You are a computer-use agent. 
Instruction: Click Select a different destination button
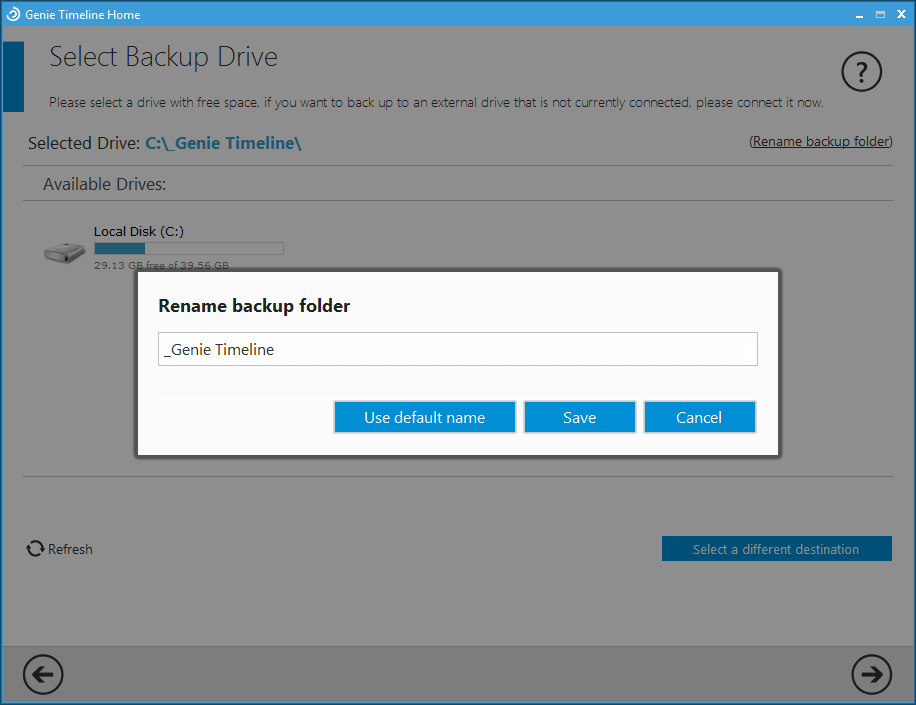(776, 549)
